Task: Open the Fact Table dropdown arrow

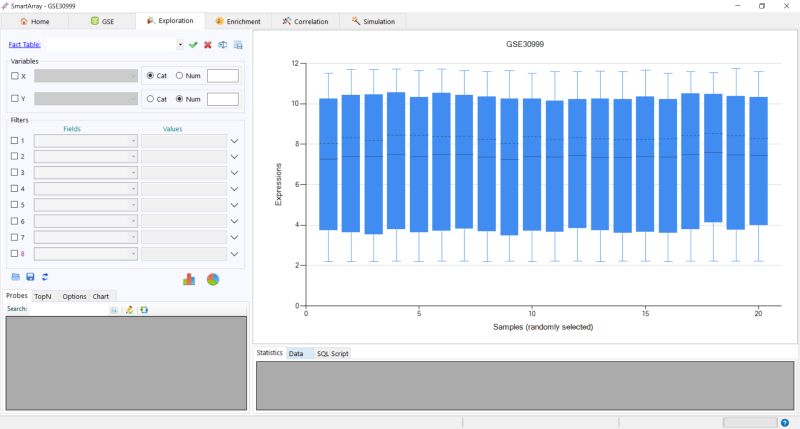Action: pyautogui.click(x=180, y=45)
